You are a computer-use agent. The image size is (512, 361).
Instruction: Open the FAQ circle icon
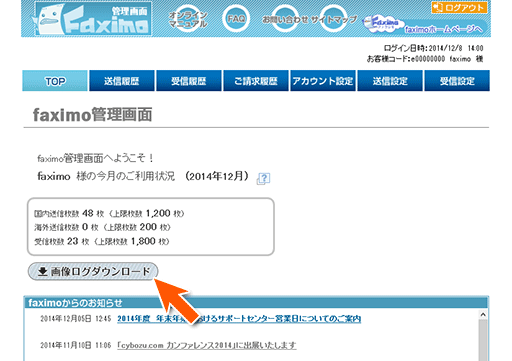pyautogui.click(x=236, y=19)
